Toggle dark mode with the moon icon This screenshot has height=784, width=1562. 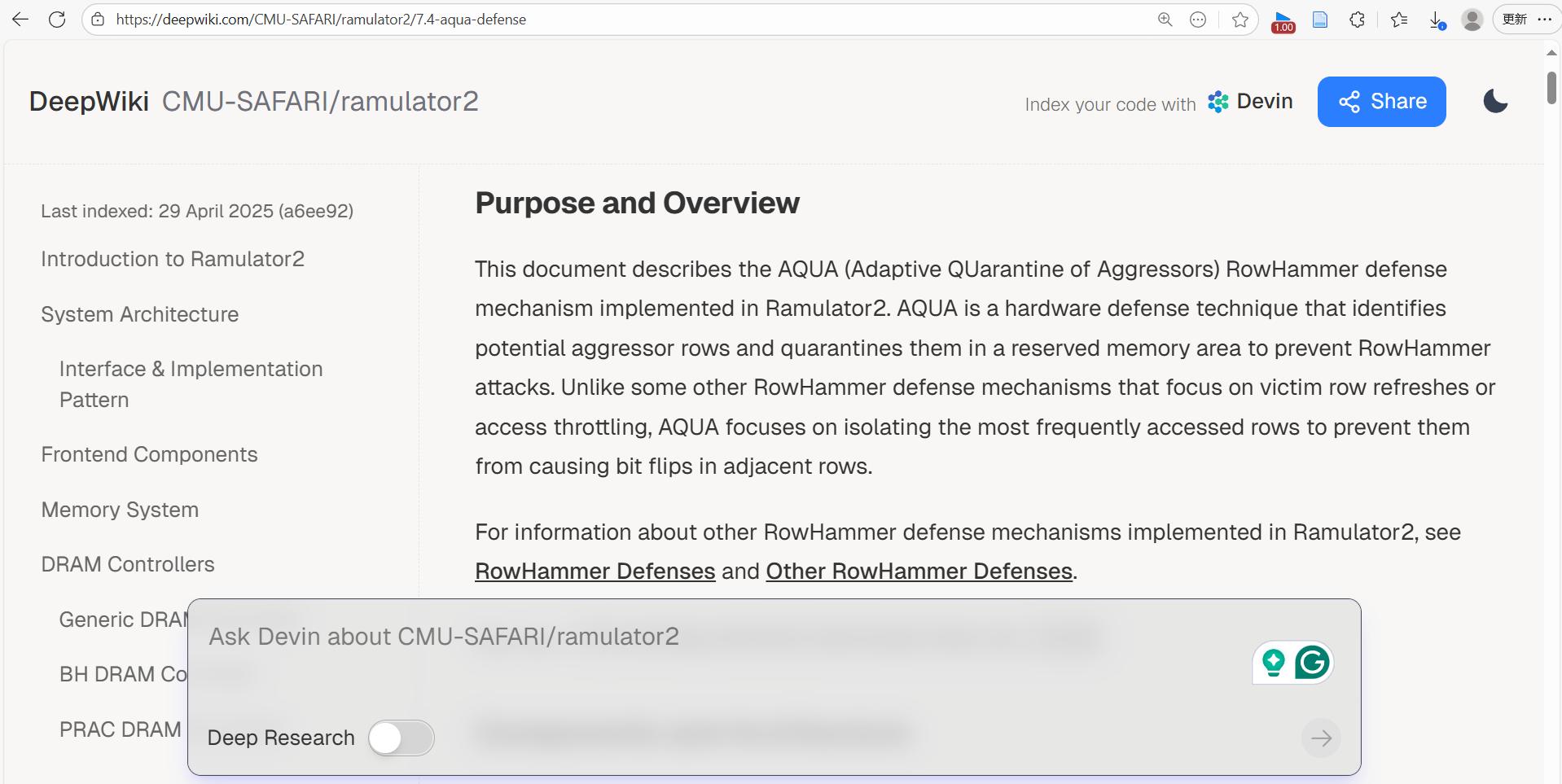[x=1495, y=102]
